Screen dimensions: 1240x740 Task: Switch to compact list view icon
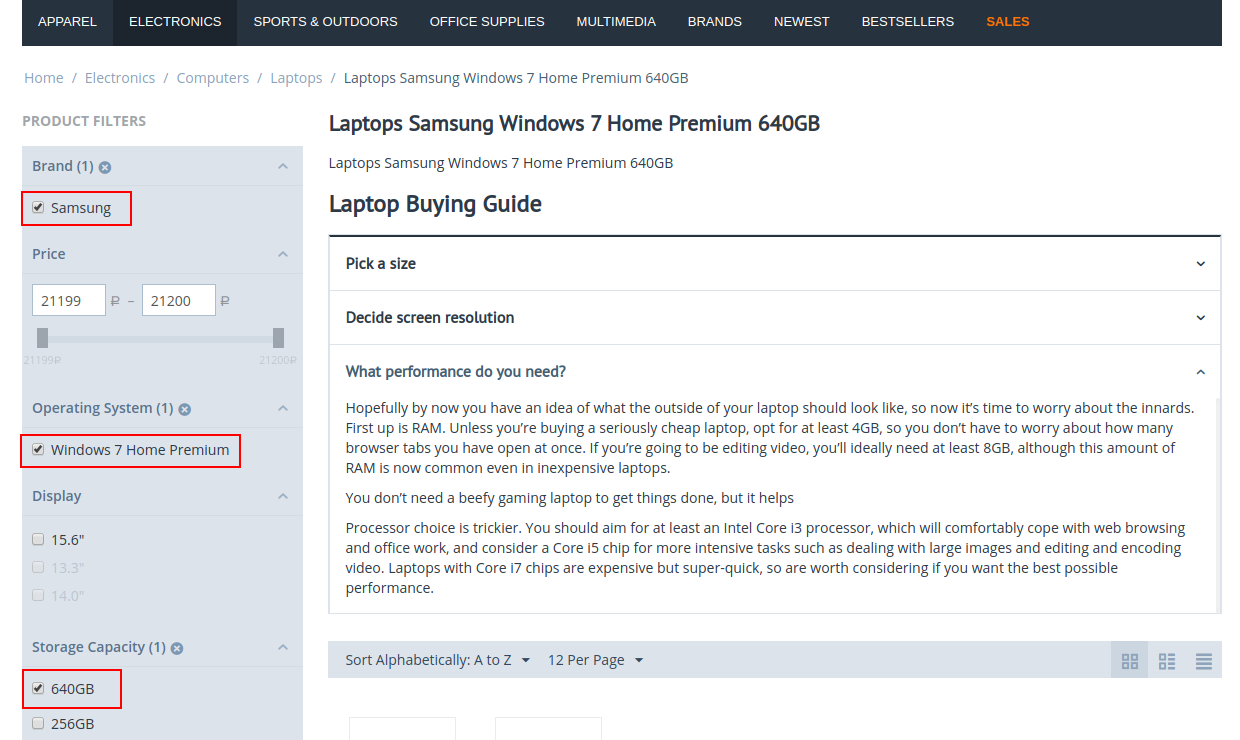tap(1204, 661)
